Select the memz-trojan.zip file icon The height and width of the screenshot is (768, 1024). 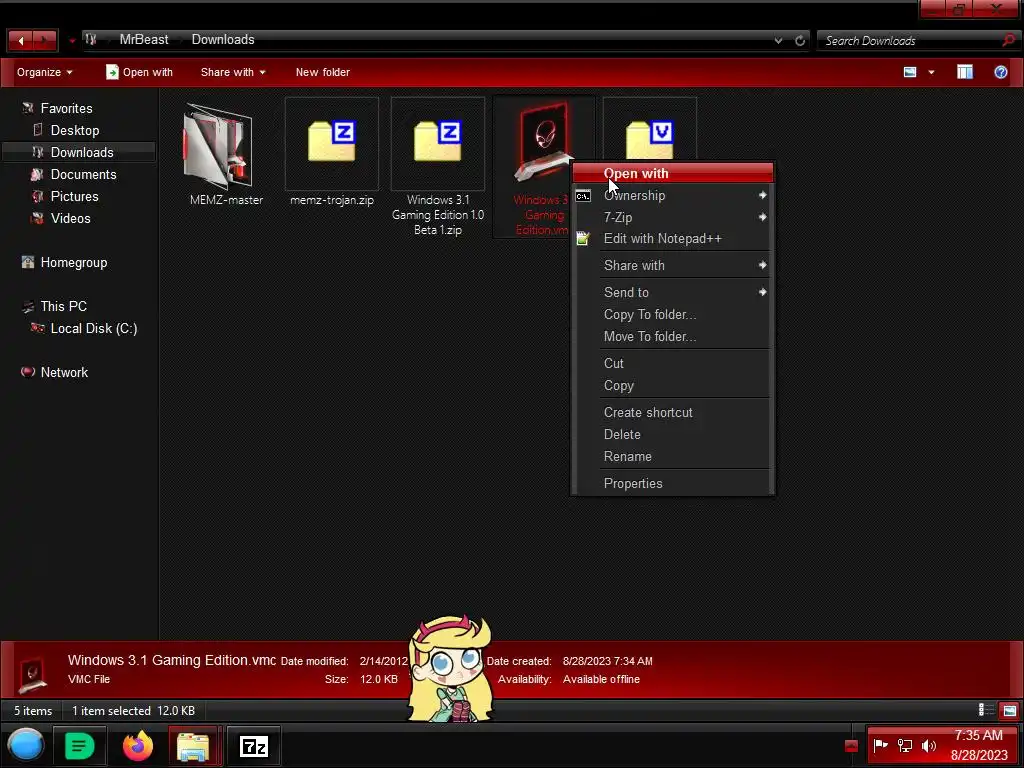pyautogui.click(x=332, y=144)
